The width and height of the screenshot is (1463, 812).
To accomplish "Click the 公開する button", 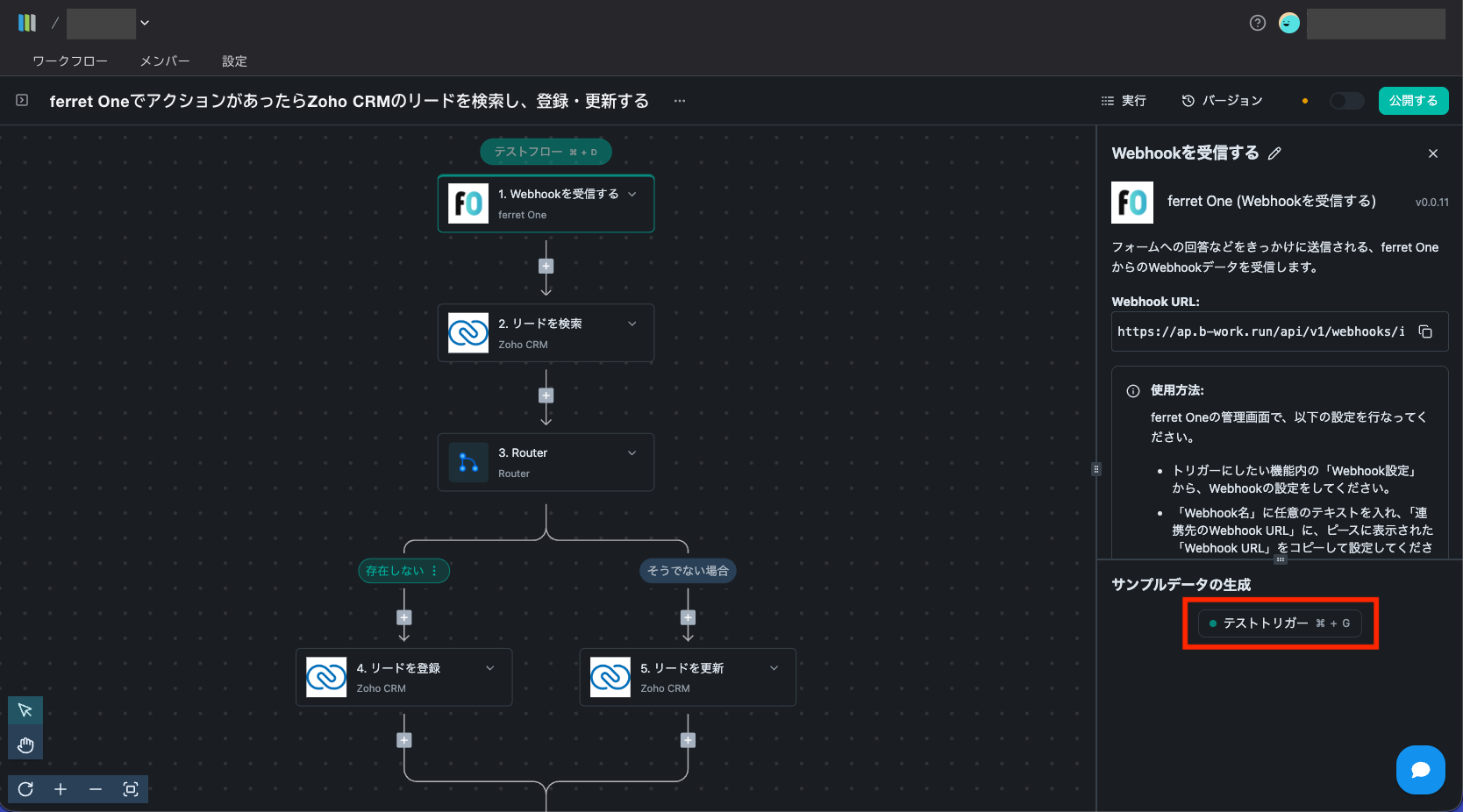I will pos(1413,101).
